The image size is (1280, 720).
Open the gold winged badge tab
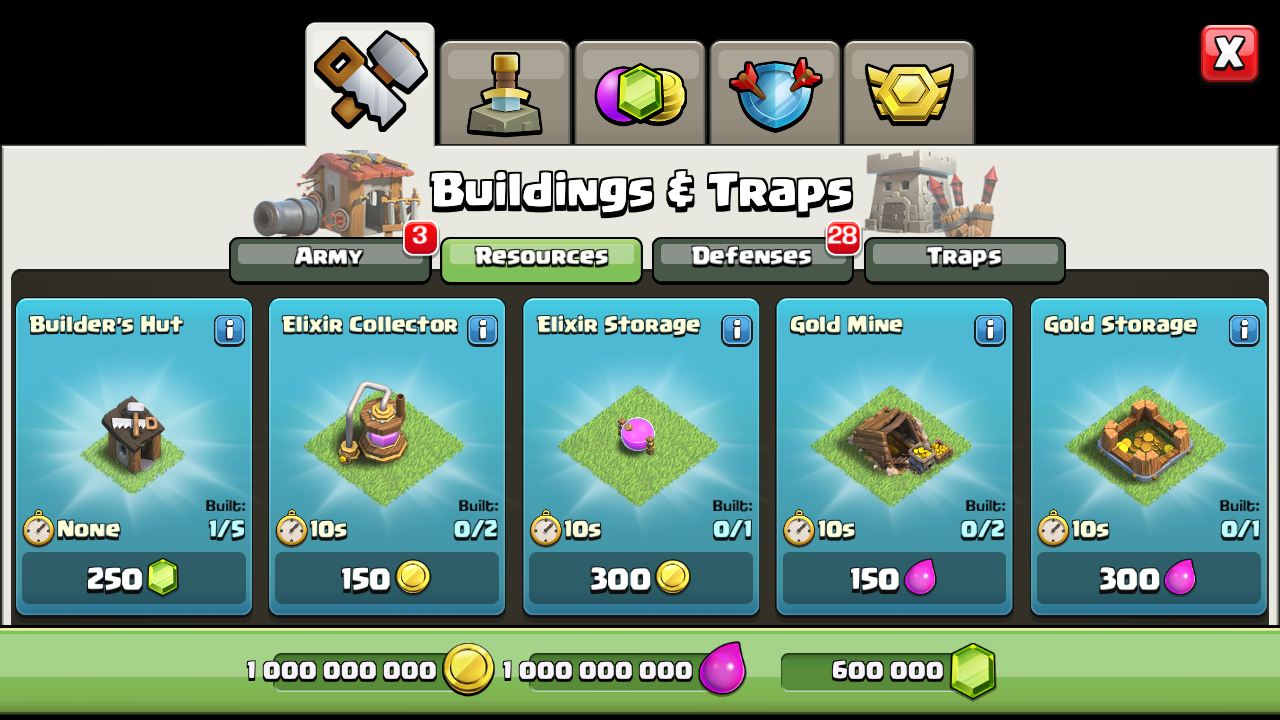click(x=909, y=93)
